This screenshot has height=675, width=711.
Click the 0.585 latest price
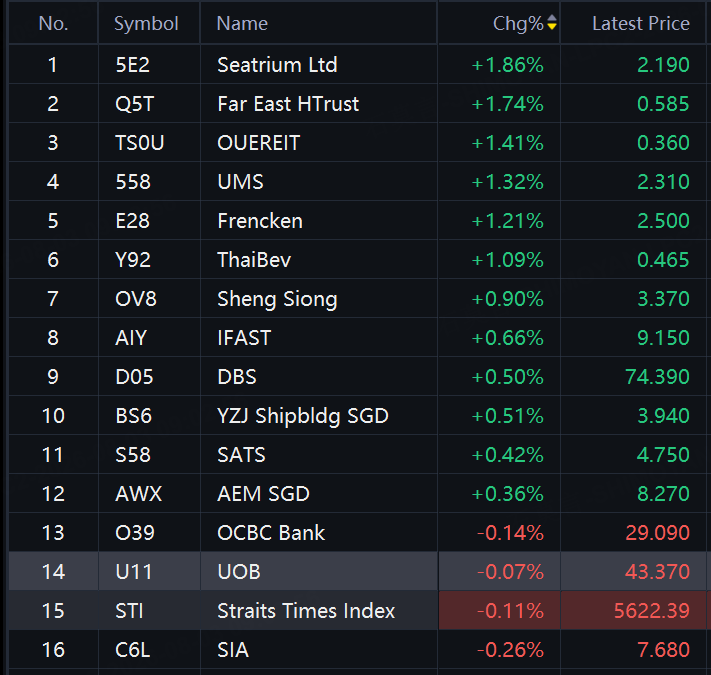[663, 104]
